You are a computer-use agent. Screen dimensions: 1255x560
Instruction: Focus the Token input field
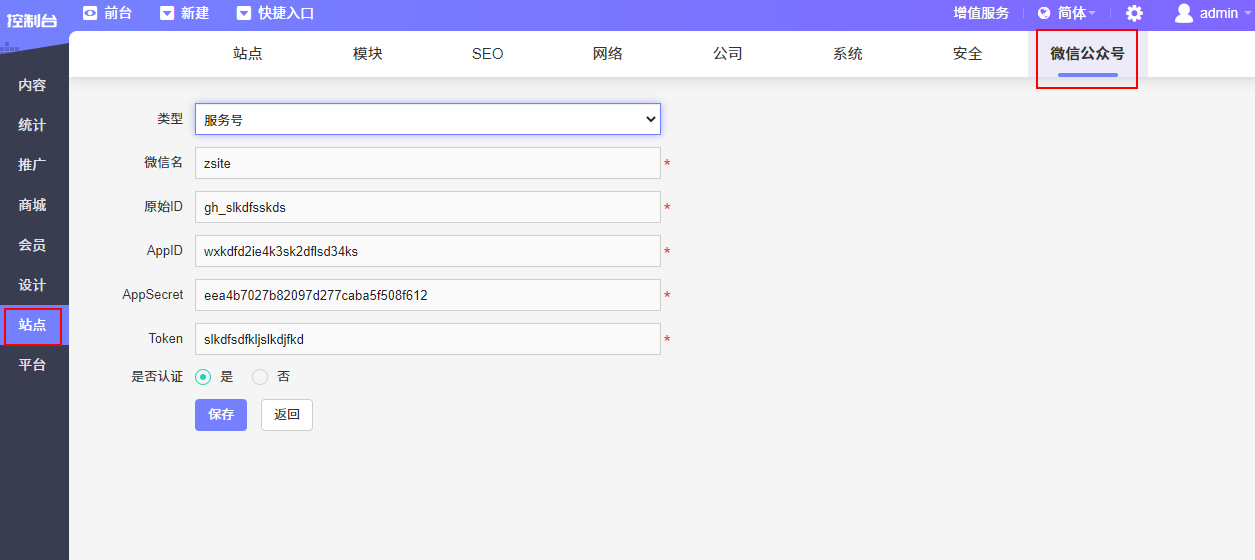[427, 339]
